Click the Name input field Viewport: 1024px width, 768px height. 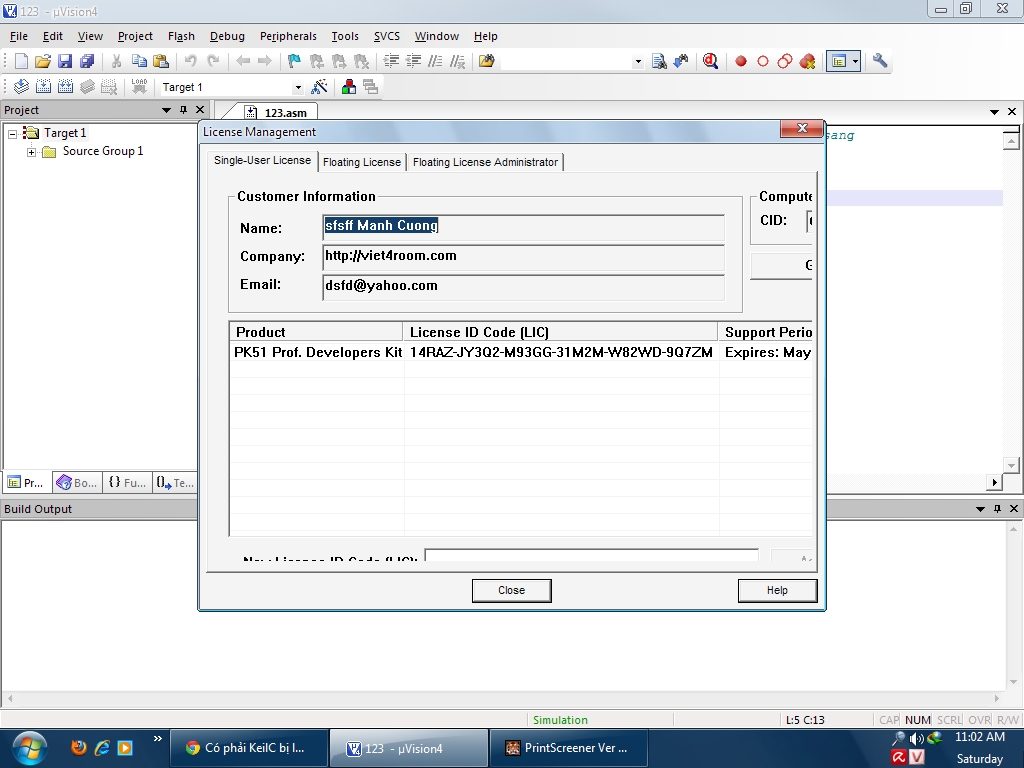click(524, 227)
